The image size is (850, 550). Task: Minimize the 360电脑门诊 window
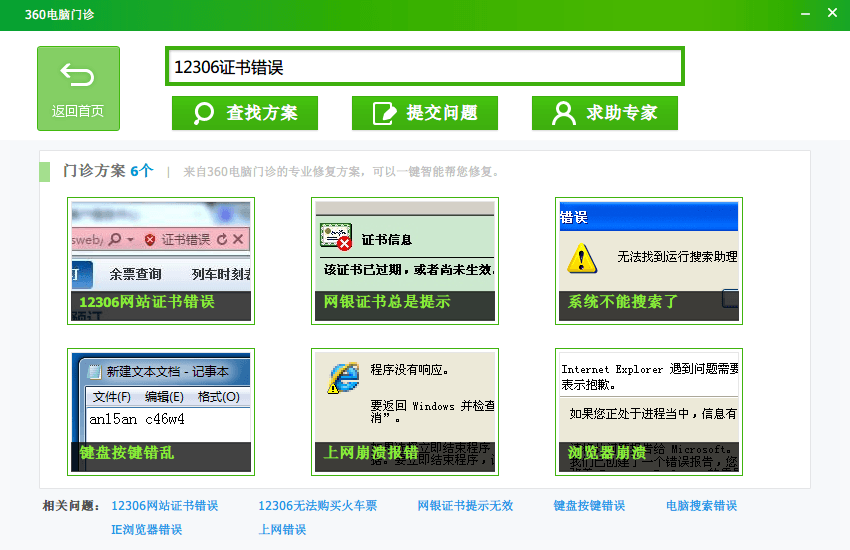click(806, 14)
